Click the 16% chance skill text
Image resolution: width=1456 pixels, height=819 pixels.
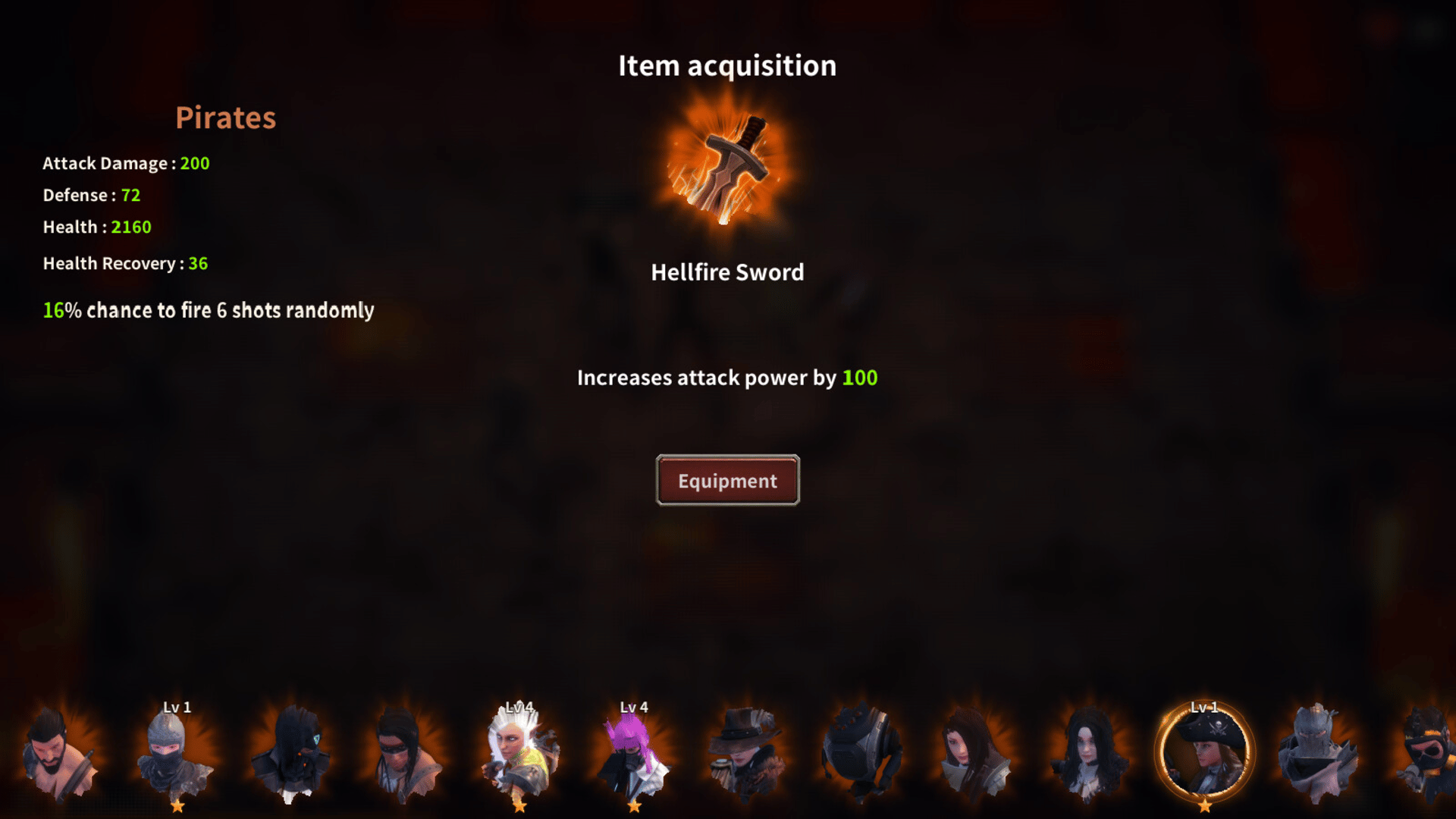[x=209, y=310]
